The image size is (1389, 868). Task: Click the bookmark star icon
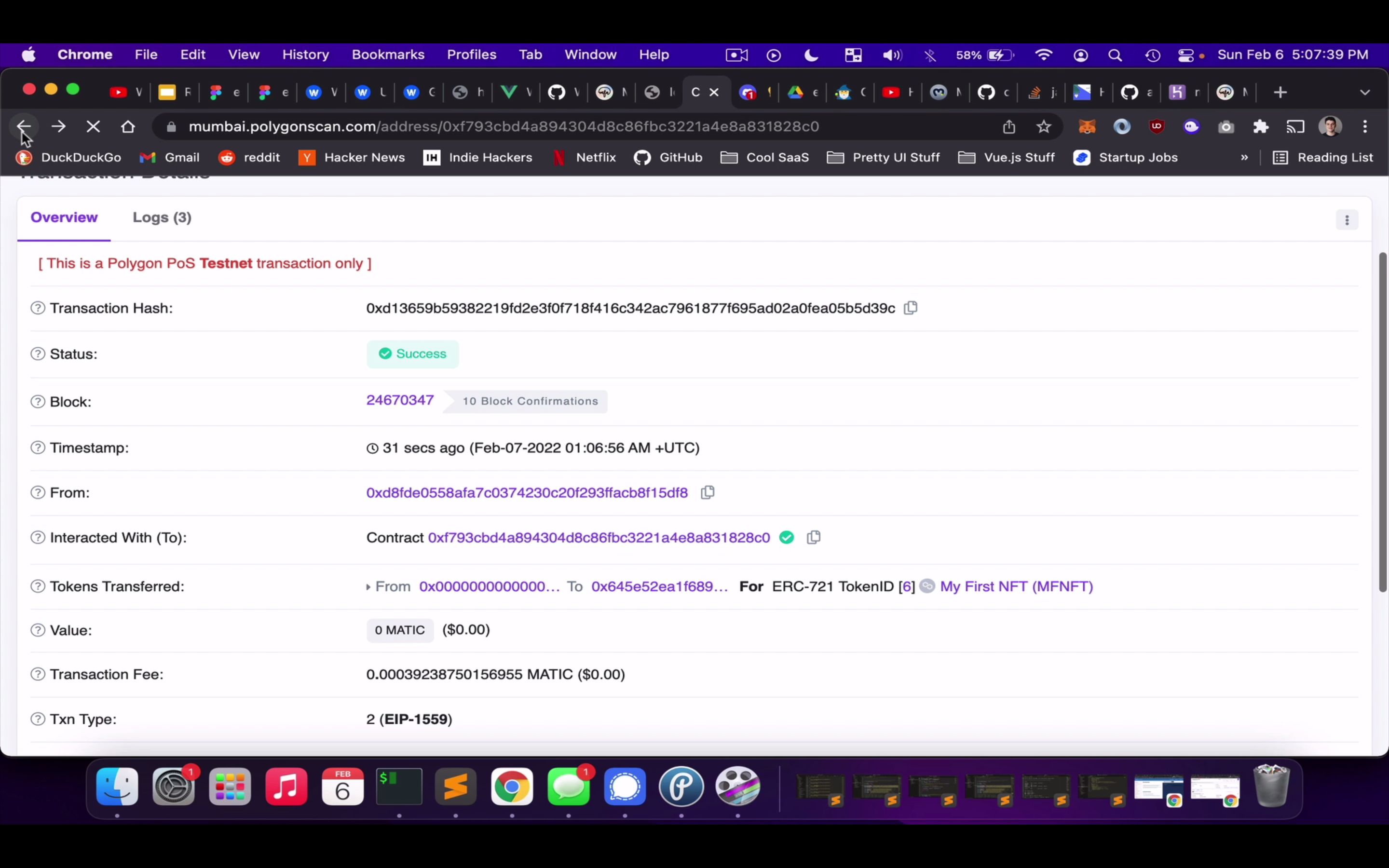(1043, 126)
